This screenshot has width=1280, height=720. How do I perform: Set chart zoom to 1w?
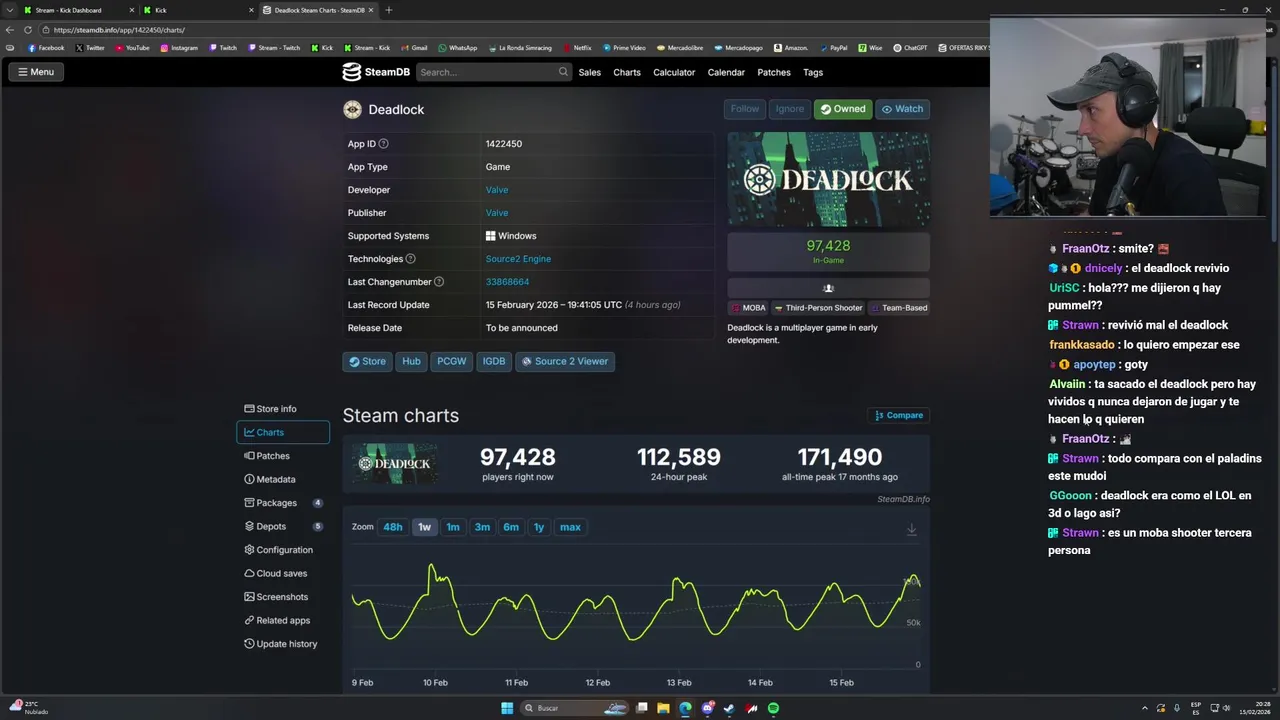pyautogui.click(x=424, y=527)
